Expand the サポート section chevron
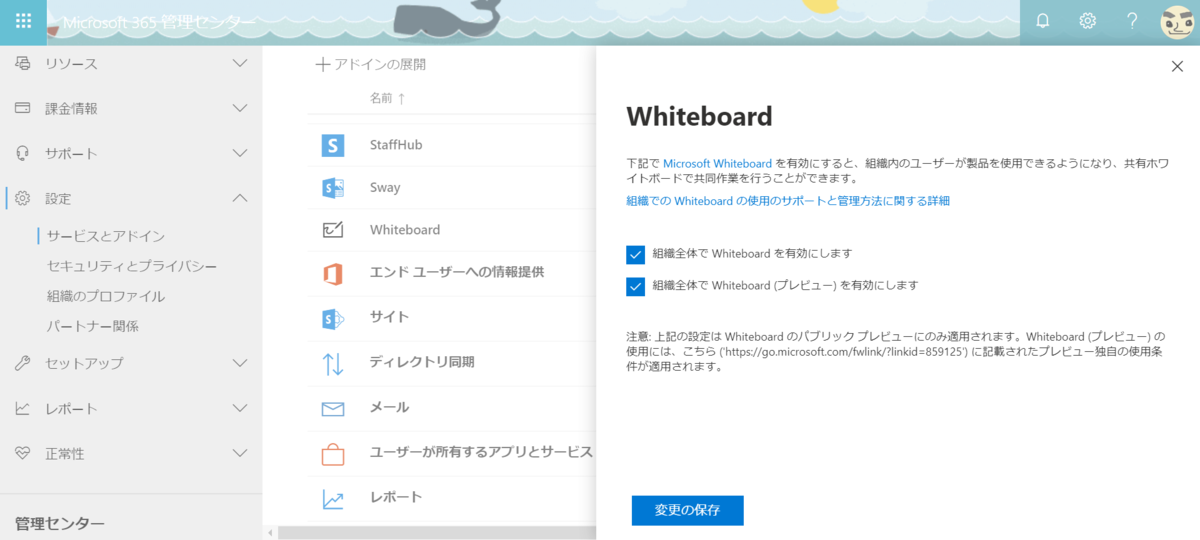1200x540 pixels. coord(240,153)
